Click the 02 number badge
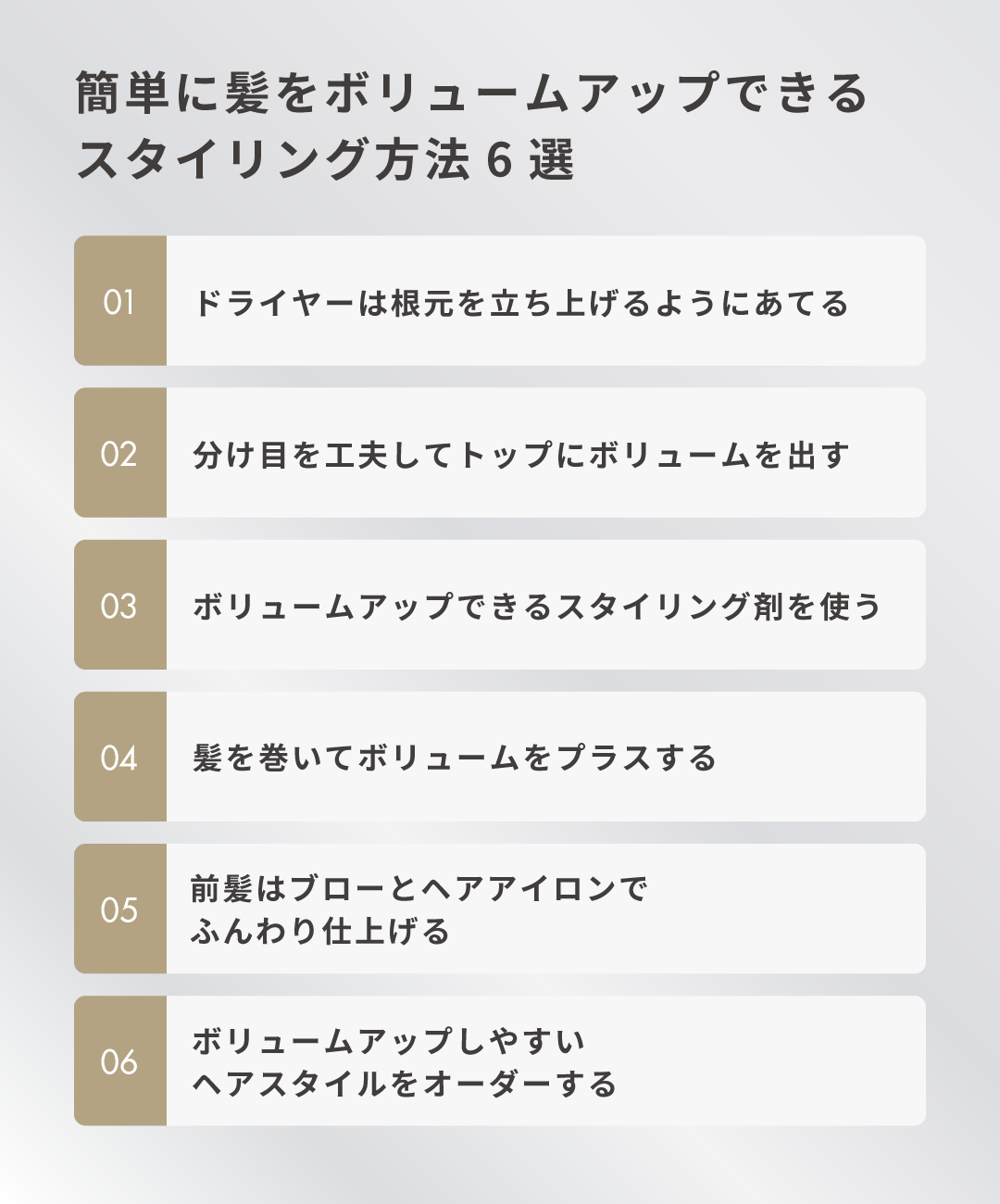This screenshot has height=1204, width=1000. click(119, 454)
